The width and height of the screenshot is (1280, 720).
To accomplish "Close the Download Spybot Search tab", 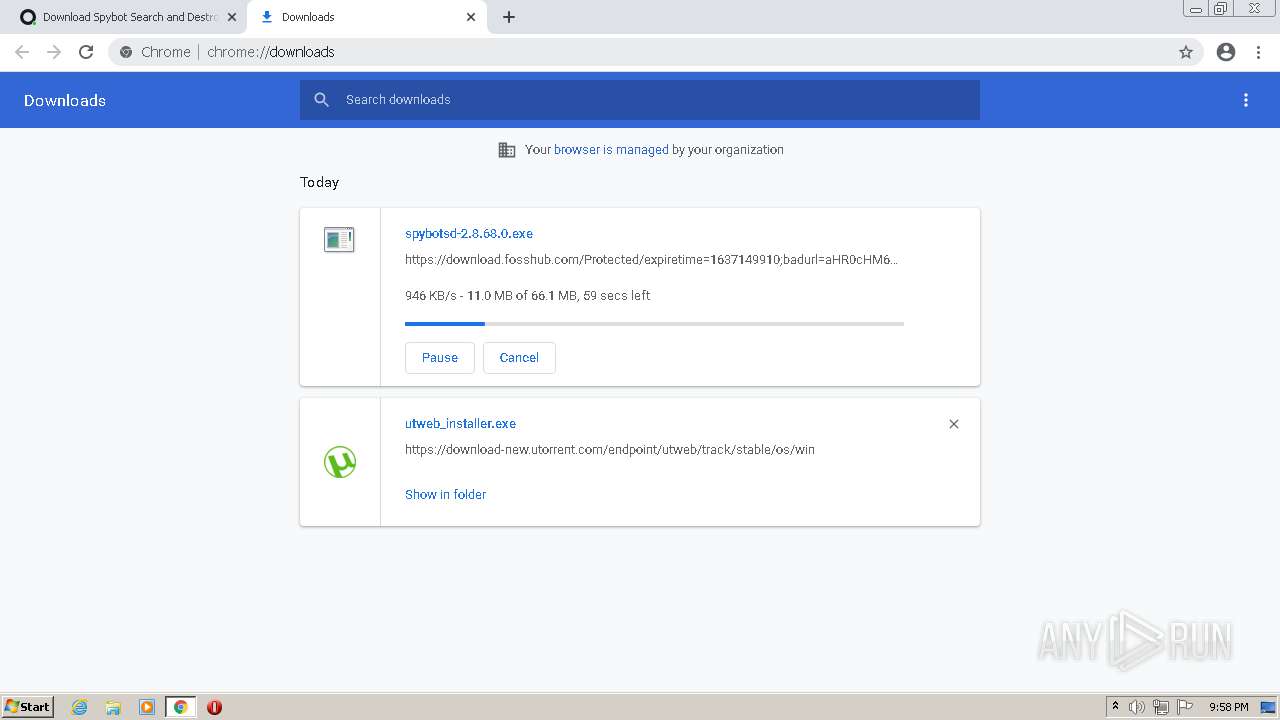I will pos(232,17).
